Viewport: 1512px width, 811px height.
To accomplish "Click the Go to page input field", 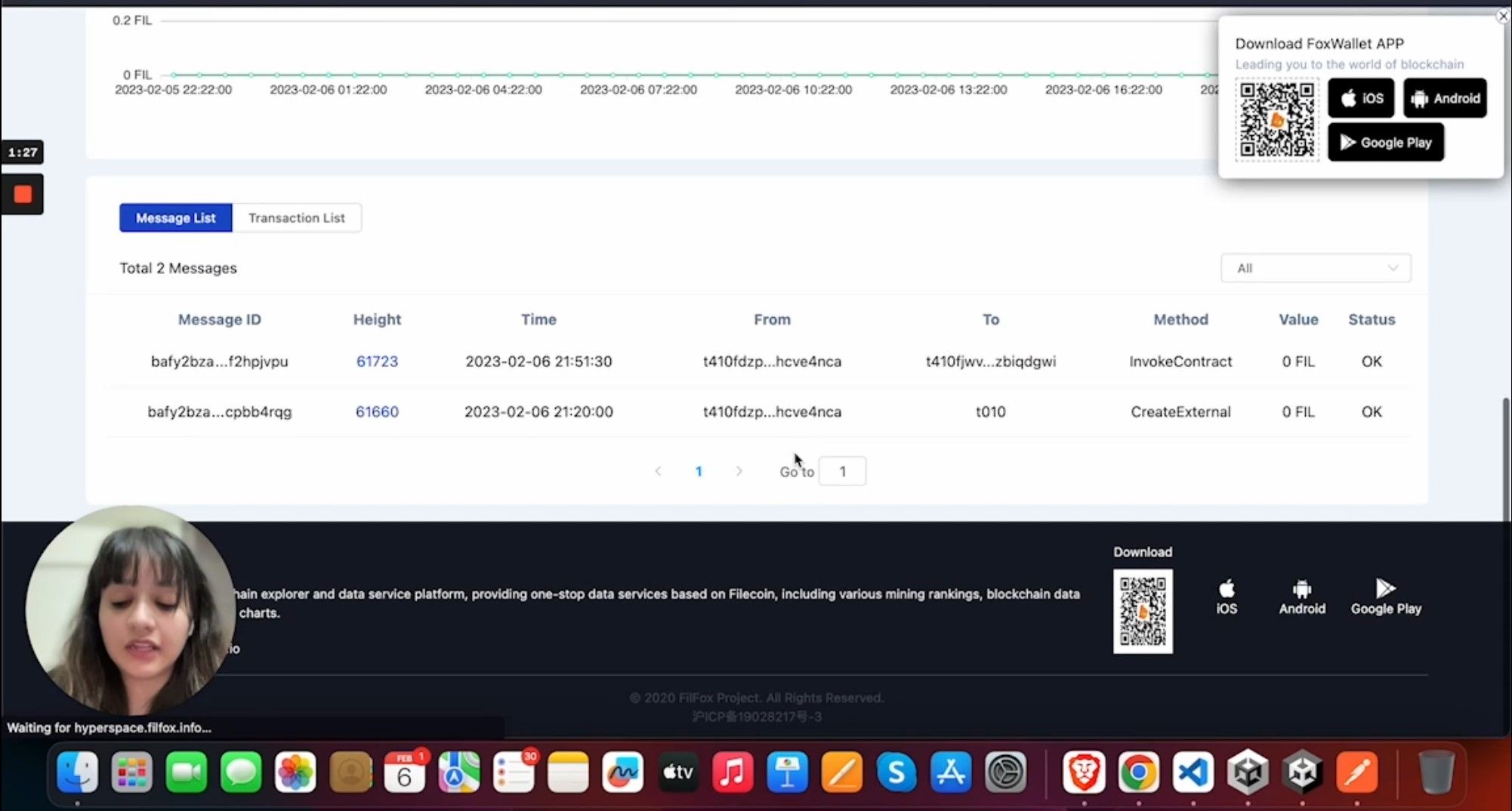I will click(x=842, y=471).
